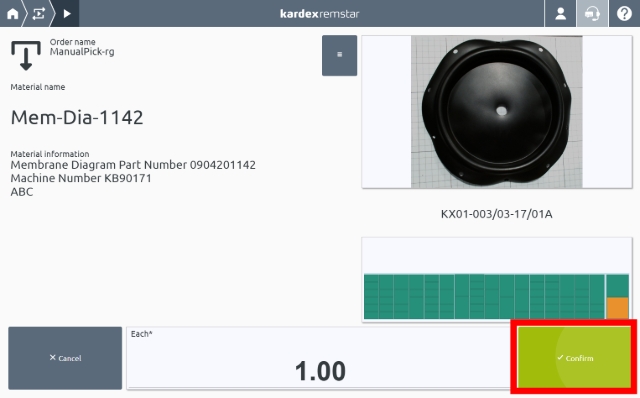Select material name Mem-Dia-1142
This screenshot has height=398, width=640.
pos(77,118)
